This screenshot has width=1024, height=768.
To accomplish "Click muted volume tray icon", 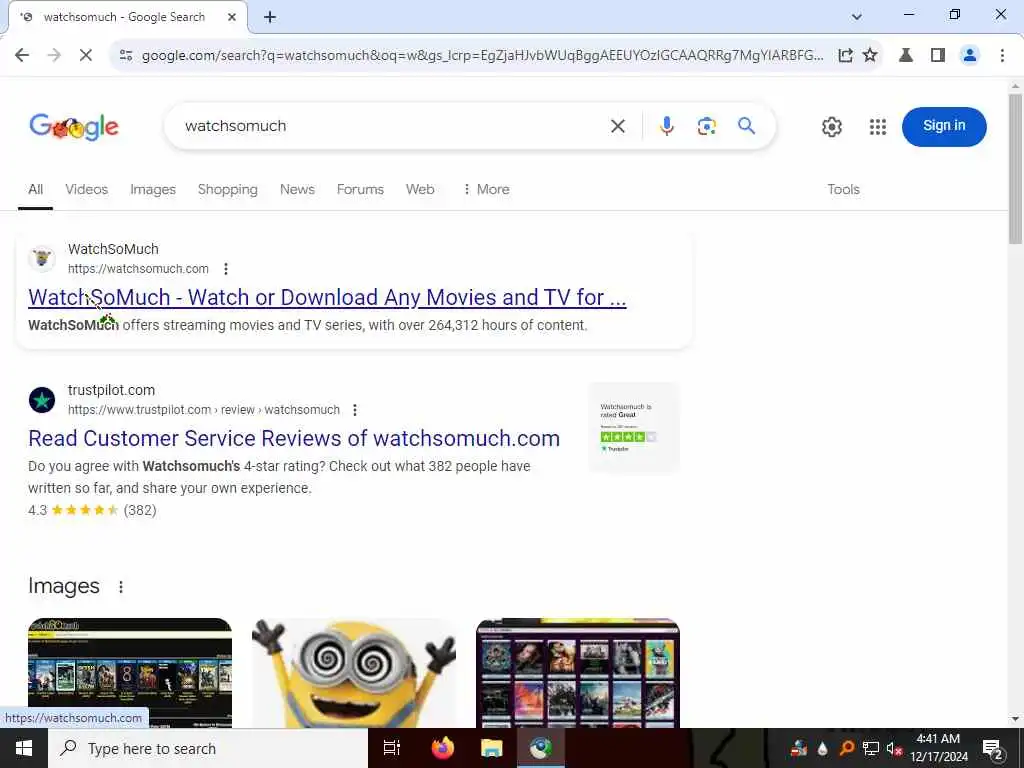I will point(894,748).
